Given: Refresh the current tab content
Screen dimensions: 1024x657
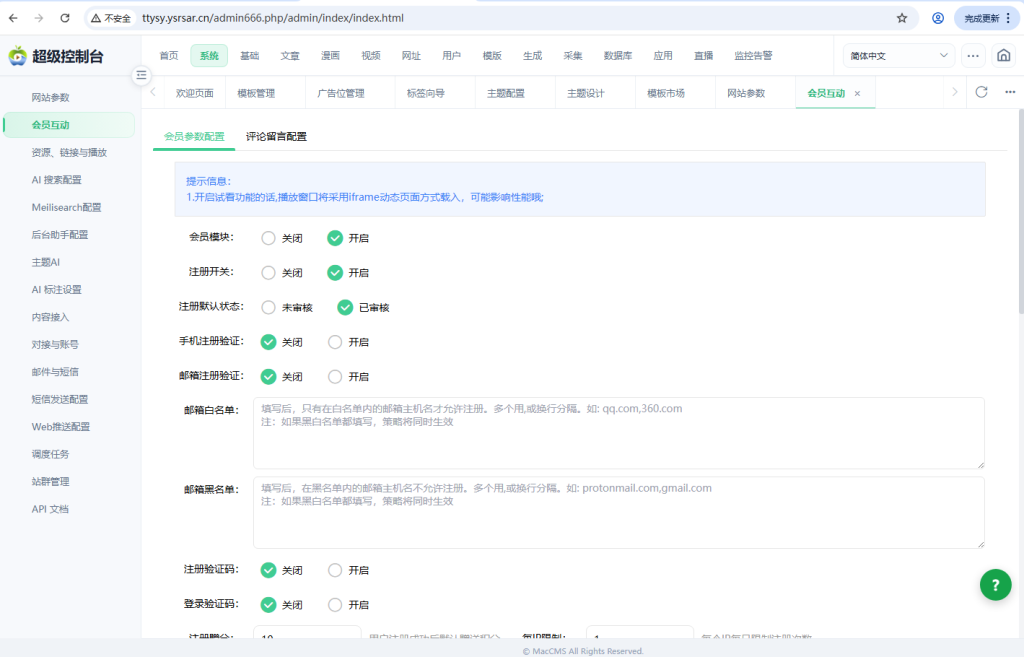Looking at the screenshot, I should coord(982,92).
